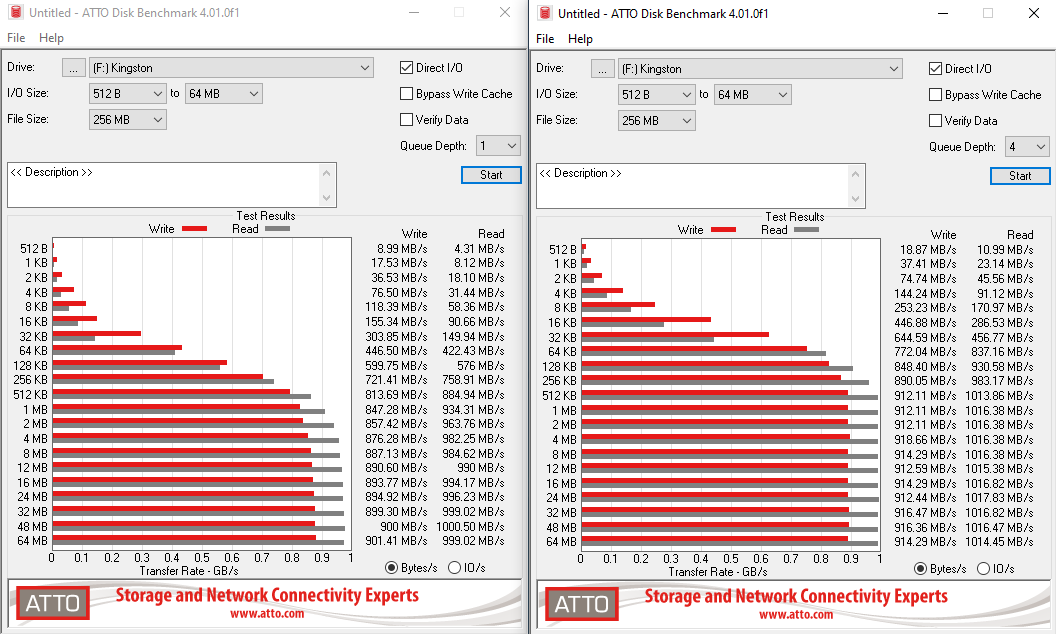1056x634 pixels.
Task: Open www.atto.com link in right window
Action: (796, 614)
